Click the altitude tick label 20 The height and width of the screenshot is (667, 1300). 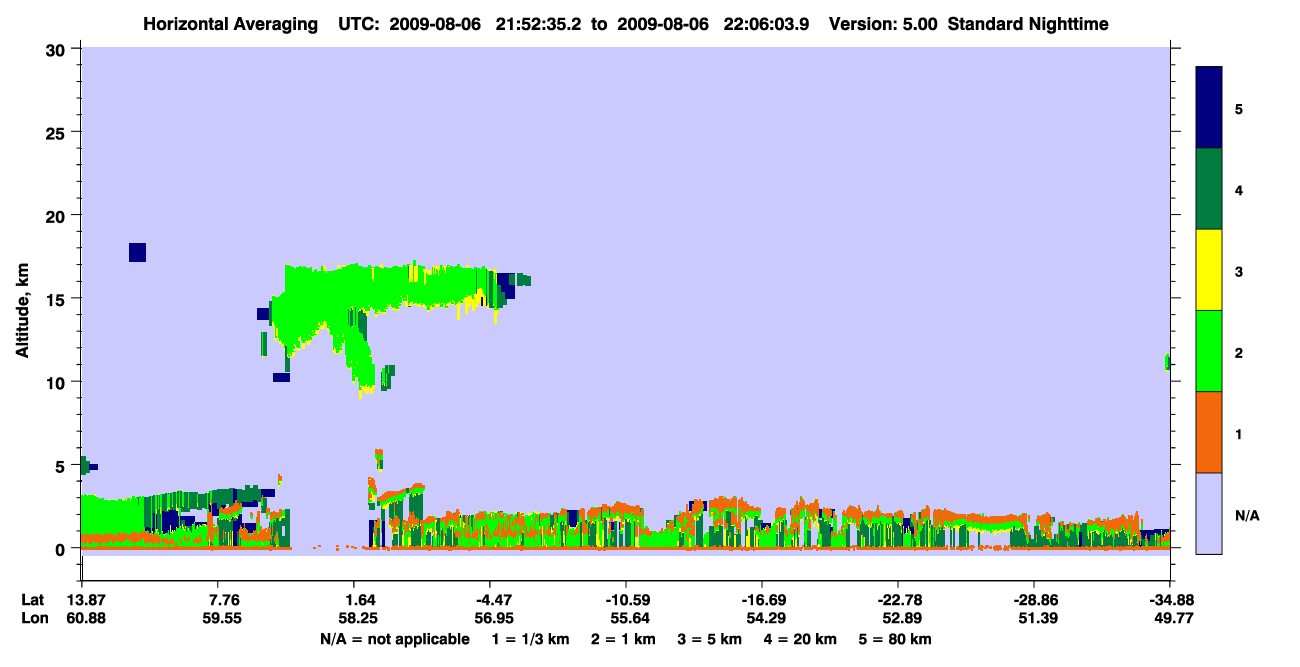coord(57,215)
